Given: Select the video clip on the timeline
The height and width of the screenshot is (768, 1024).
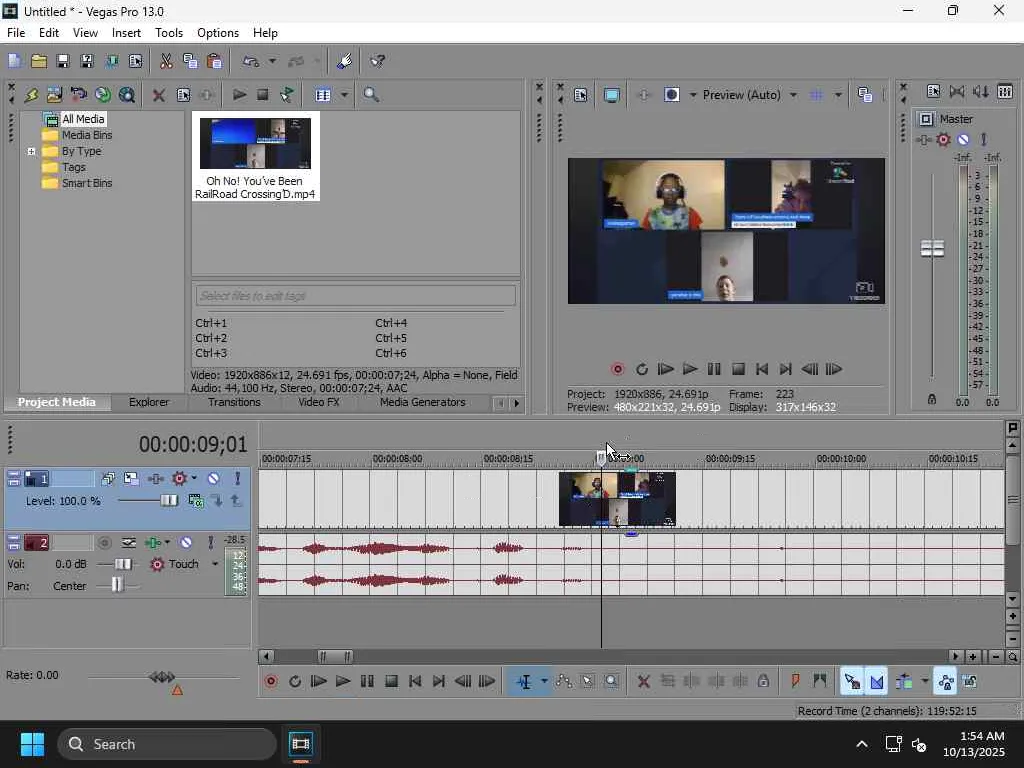Looking at the screenshot, I should click(617, 499).
